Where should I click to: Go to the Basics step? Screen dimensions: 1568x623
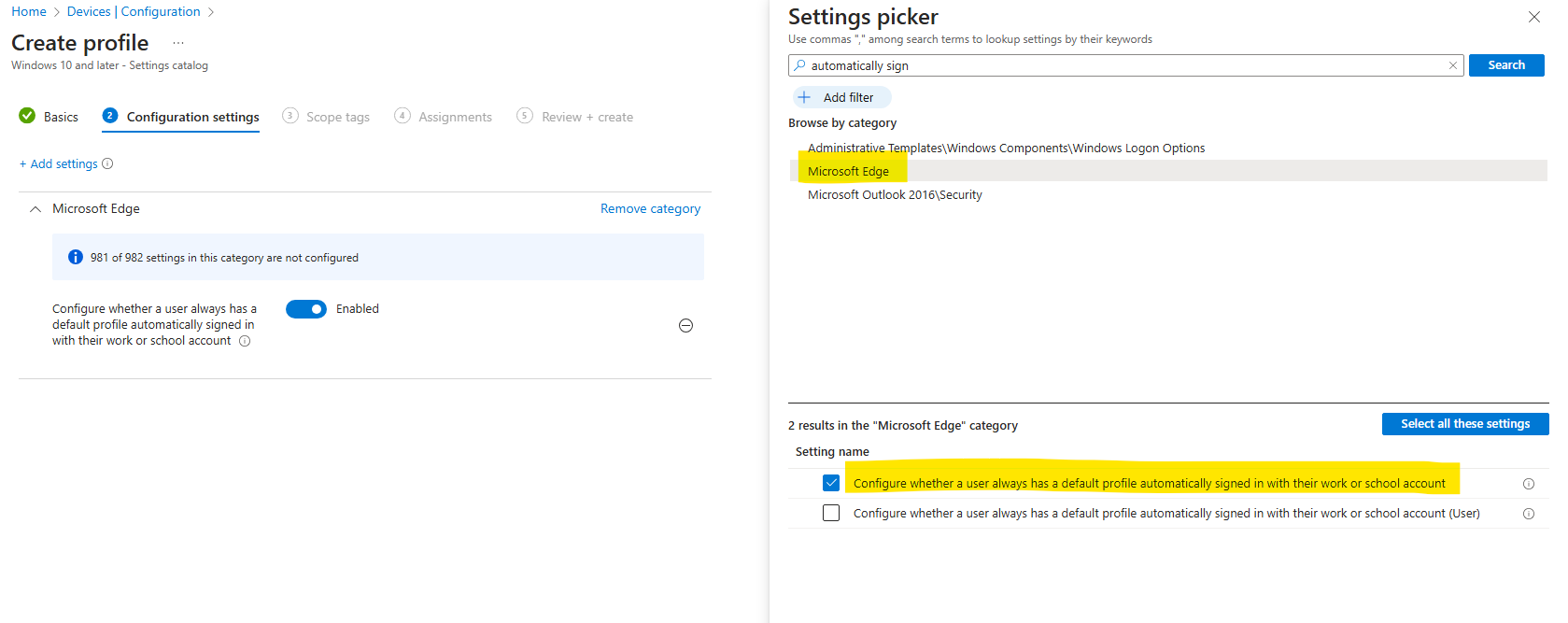(x=49, y=117)
